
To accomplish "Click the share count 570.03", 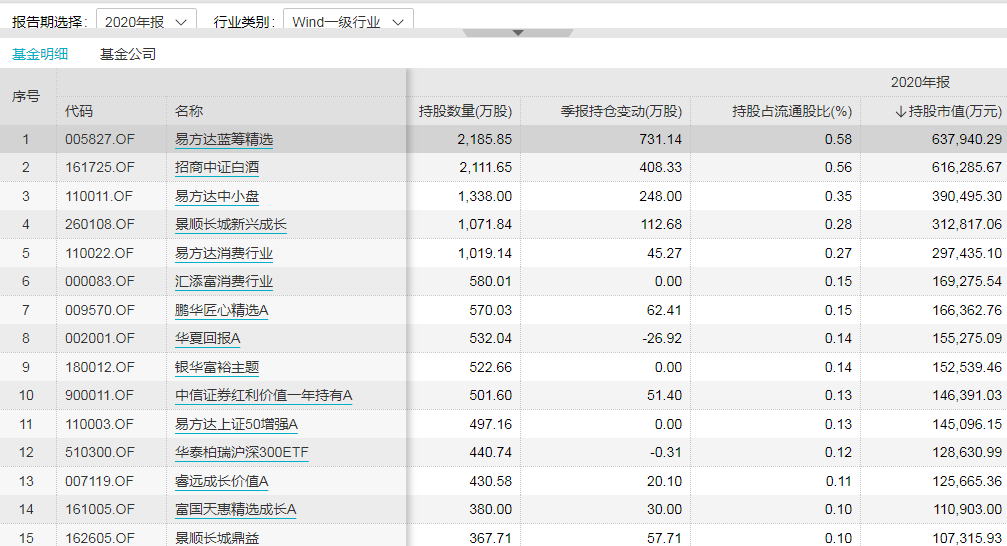I will coord(491,310).
